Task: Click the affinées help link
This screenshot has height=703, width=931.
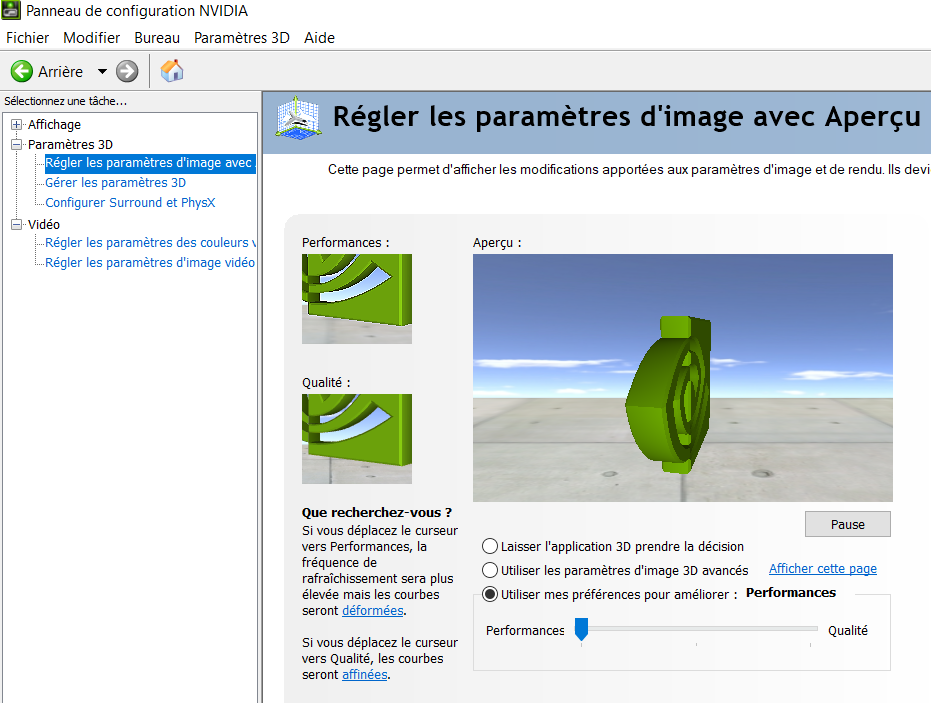Action: [x=365, y=675]
